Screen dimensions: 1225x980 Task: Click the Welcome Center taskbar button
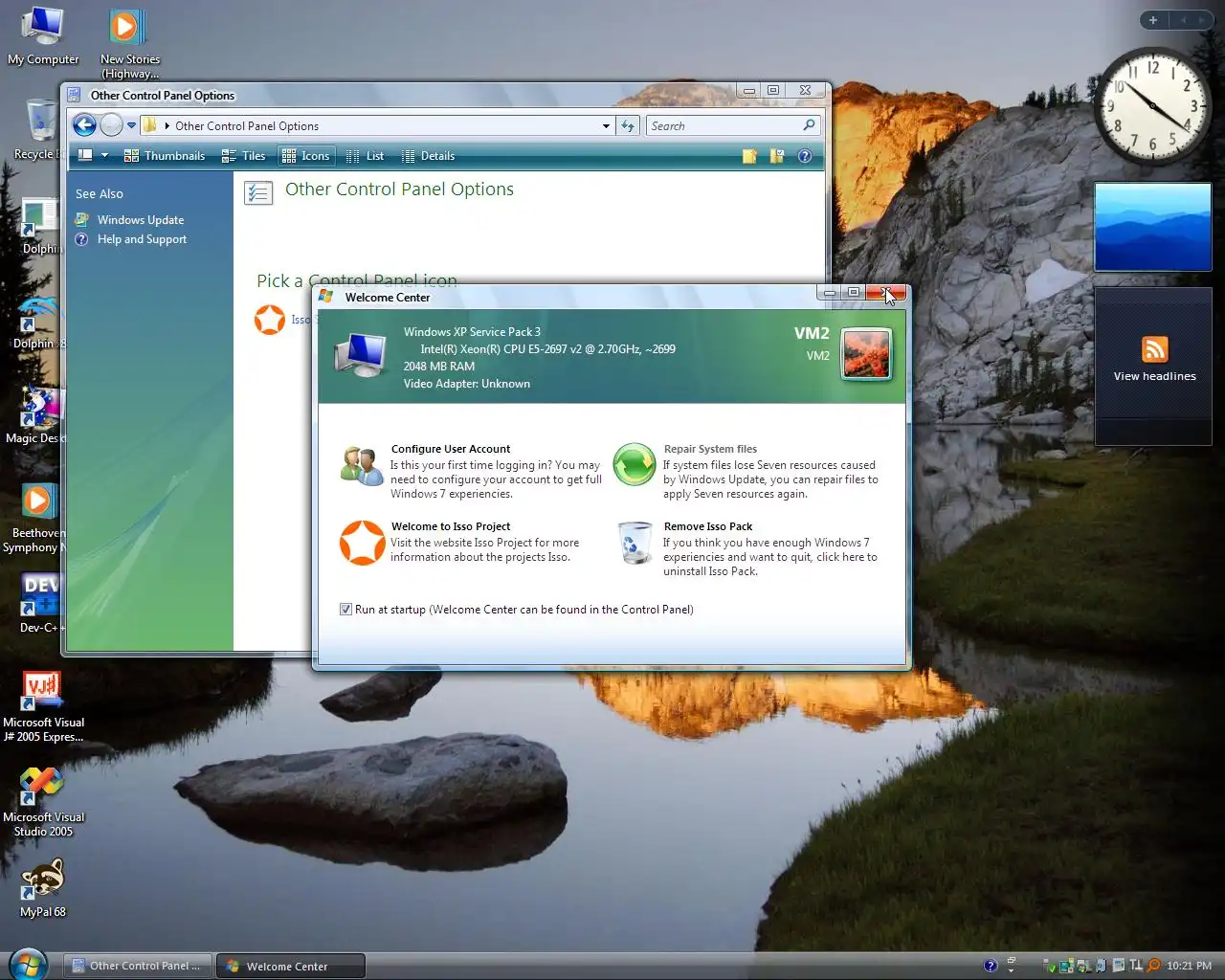coord(290,966)
